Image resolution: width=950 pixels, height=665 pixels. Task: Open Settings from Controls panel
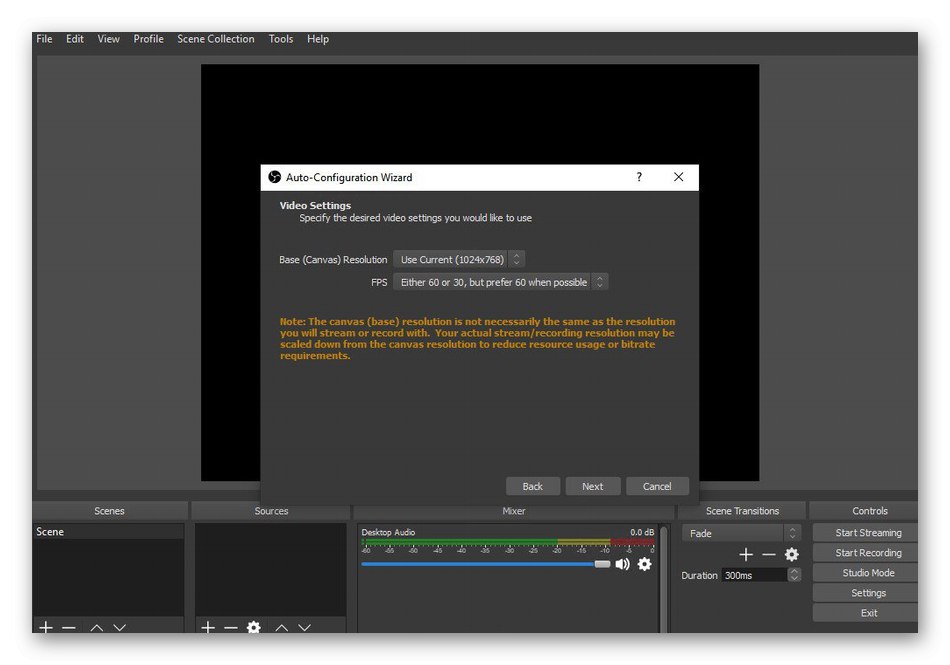click(867, 593)
